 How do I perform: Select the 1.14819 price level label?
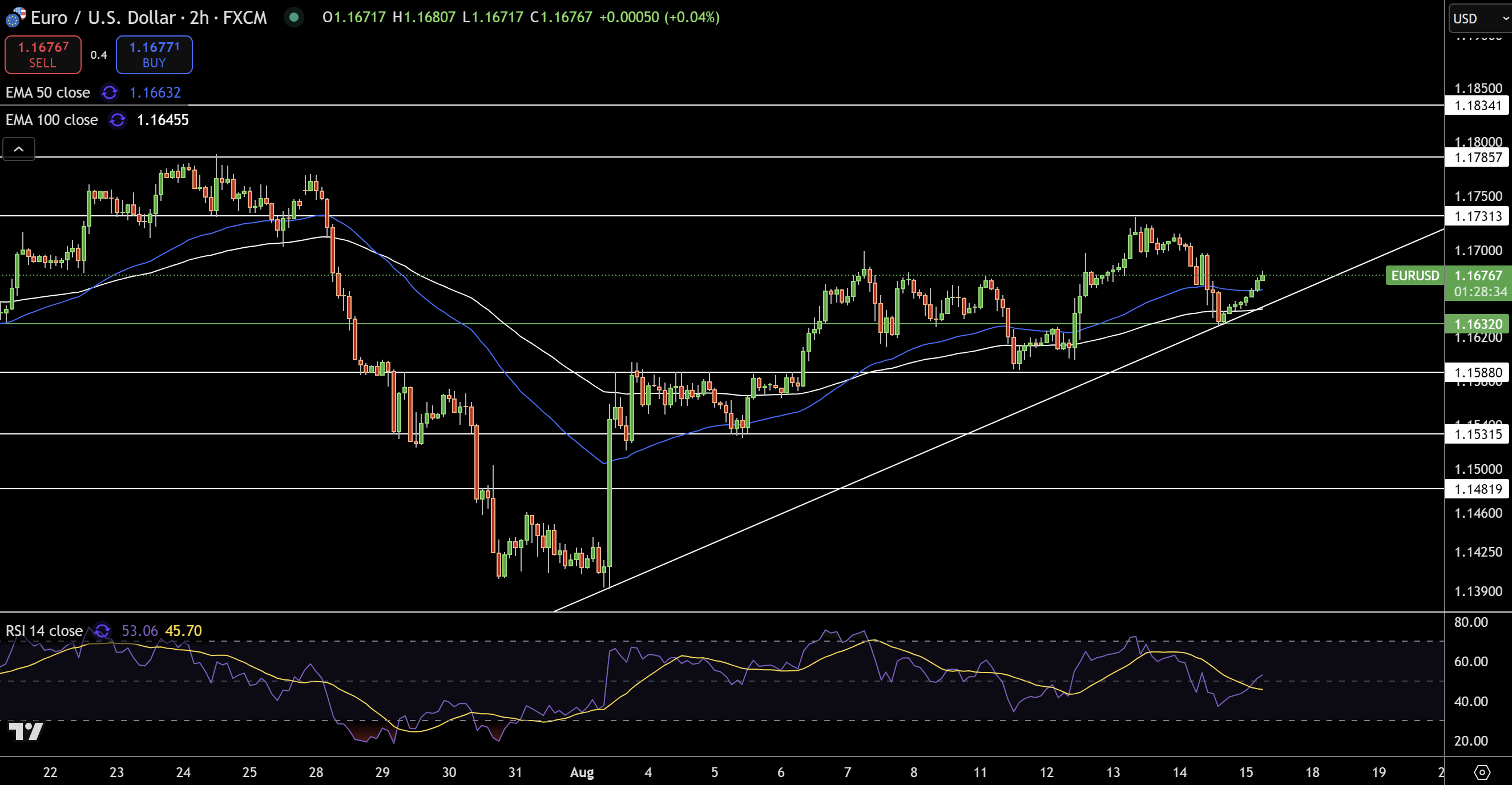[1477, 489]
